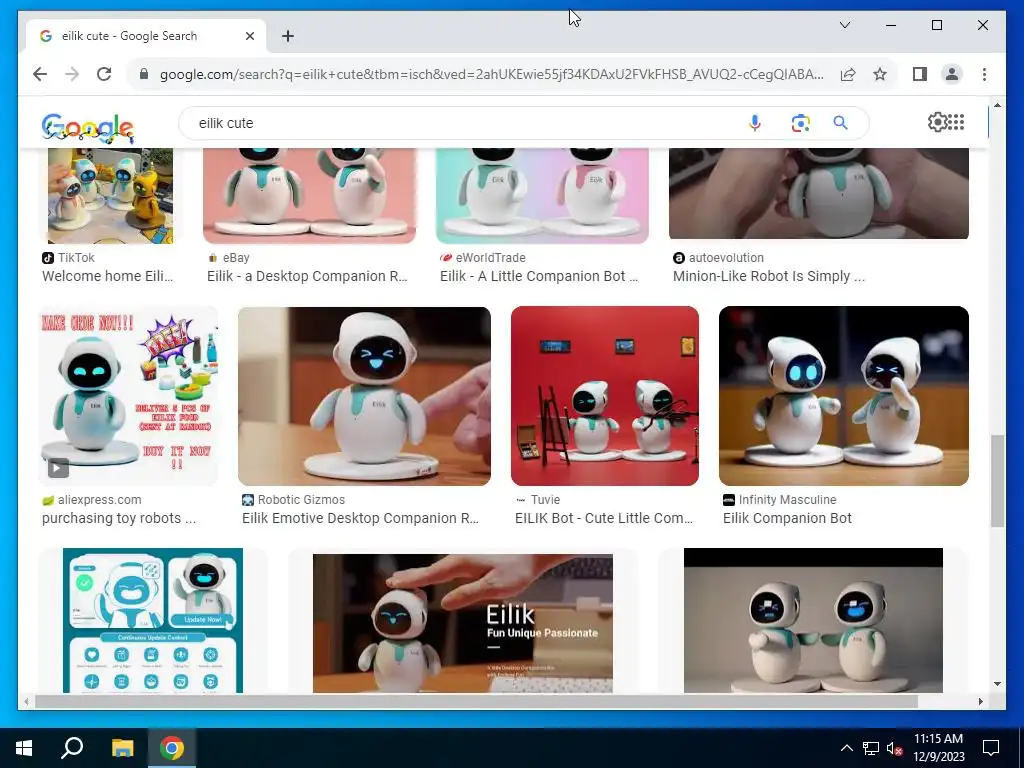Search by image with Google Lens
Viewport: 1024px width, 768px height.
pyautogui.click(x=800, y=123)
